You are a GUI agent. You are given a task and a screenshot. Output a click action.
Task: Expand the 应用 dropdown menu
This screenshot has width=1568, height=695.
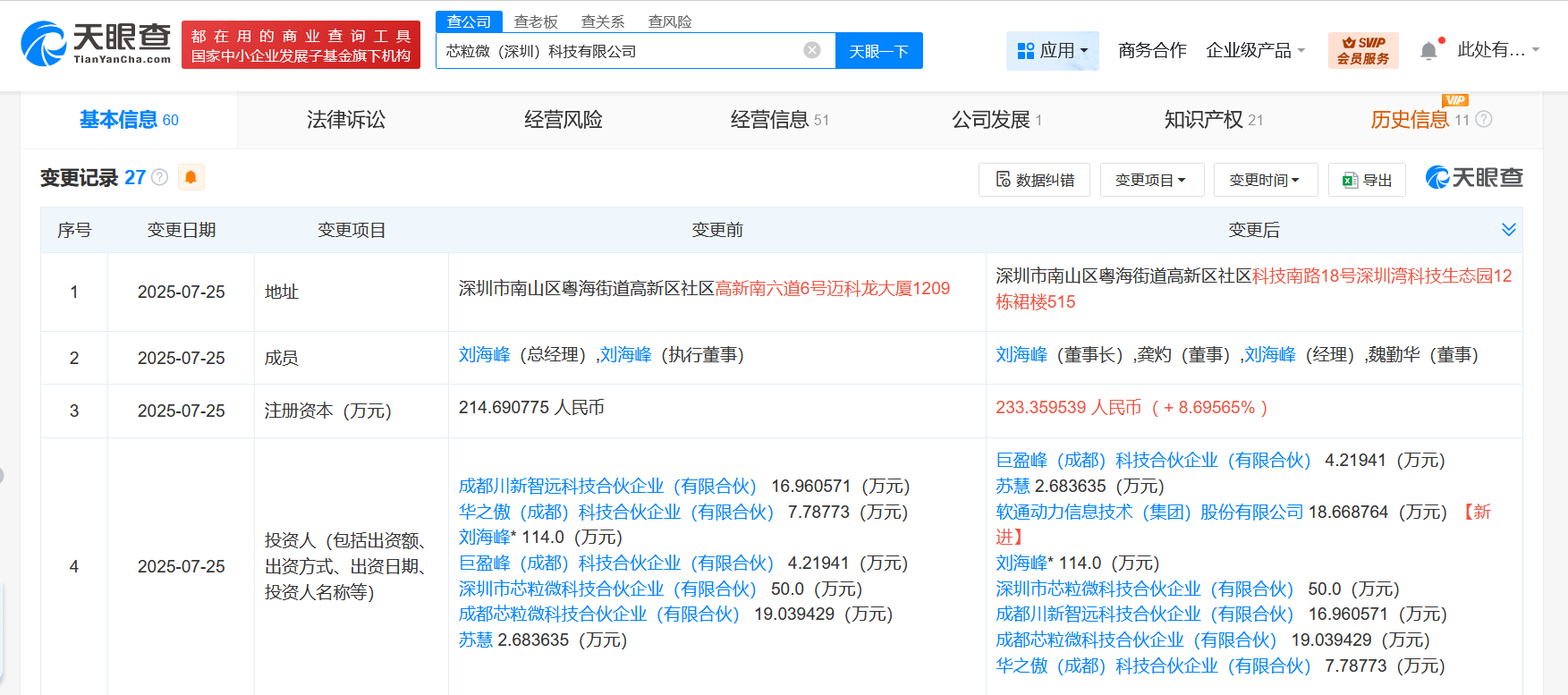pos(1053,51)
